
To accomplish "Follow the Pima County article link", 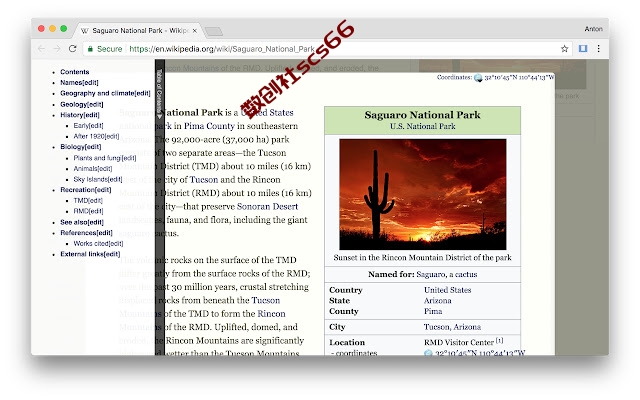I will coord(209,126).
